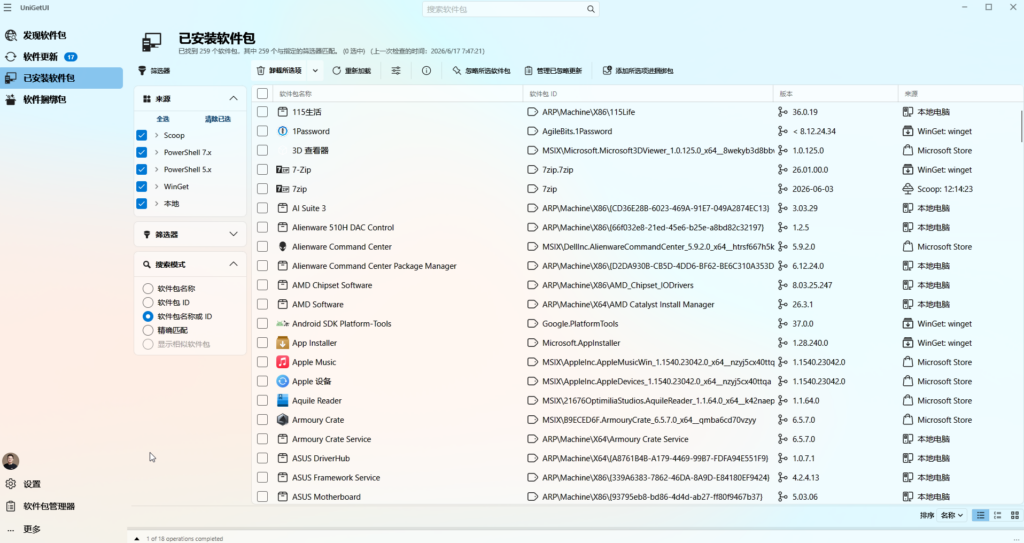Uncheck the Scoop source checkbox
1024x543 pixels.
[x=142, y=135]
